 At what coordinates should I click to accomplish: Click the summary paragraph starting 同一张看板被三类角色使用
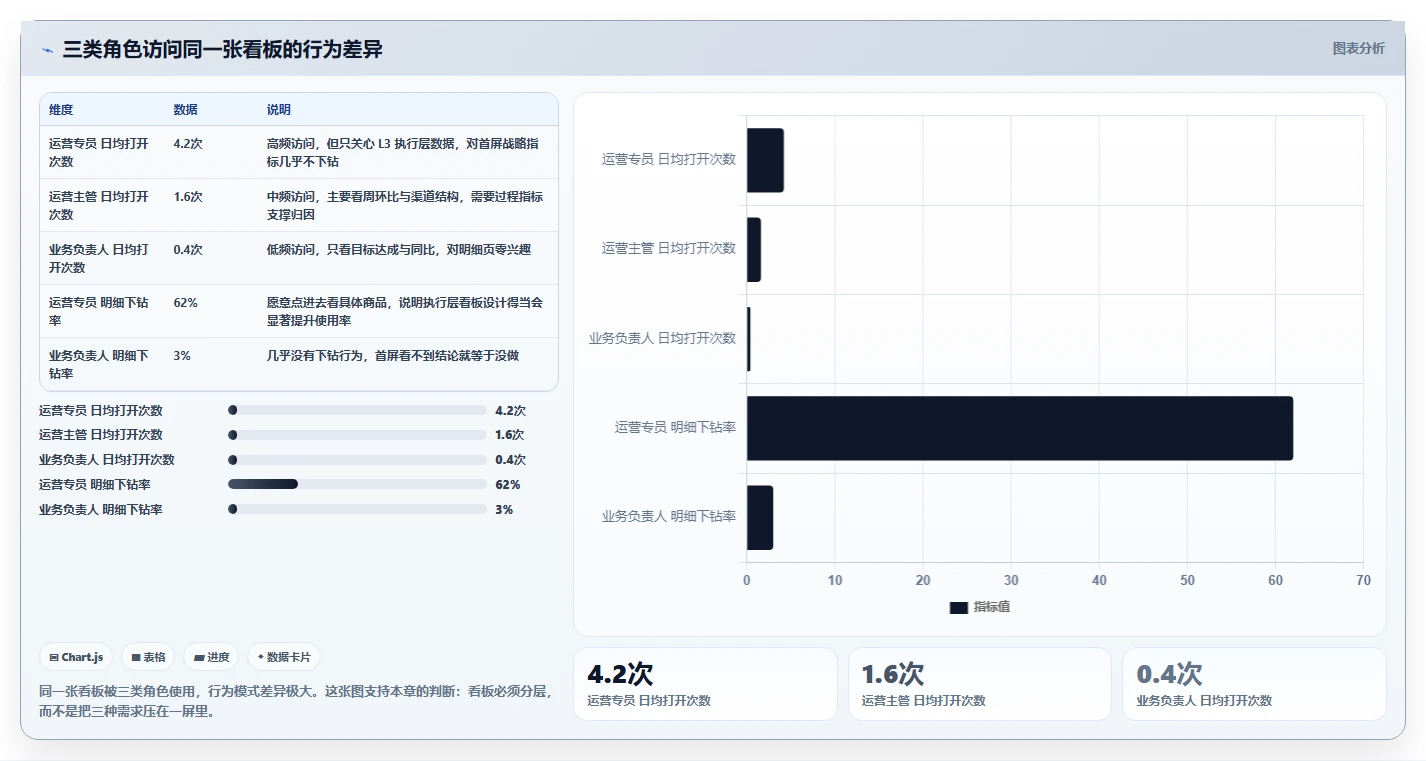pyautogui.click(x=295, y=702)
